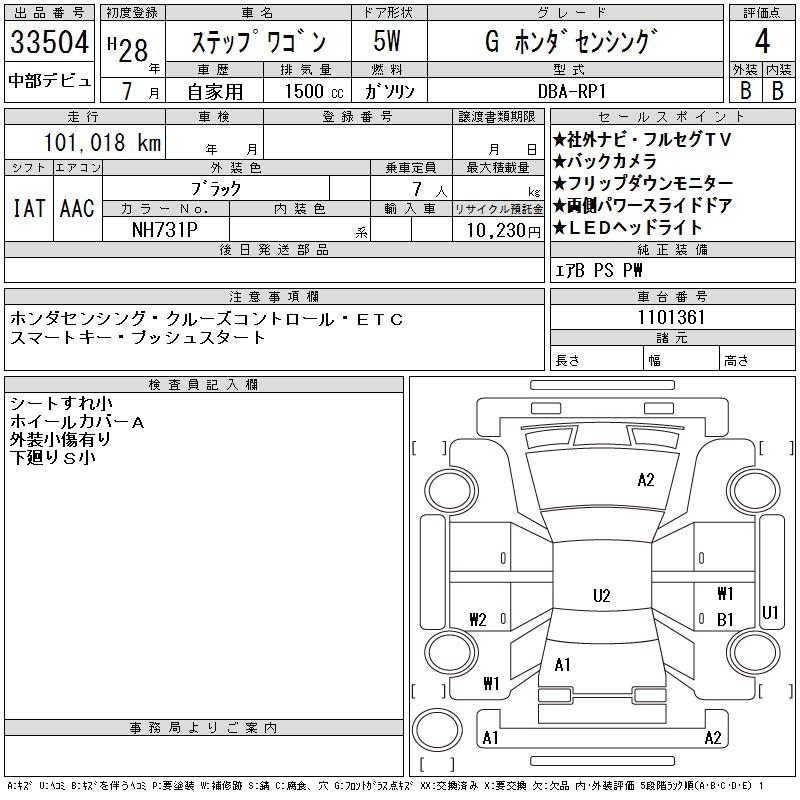Click the 注意事項欄 header

[274, 296]
